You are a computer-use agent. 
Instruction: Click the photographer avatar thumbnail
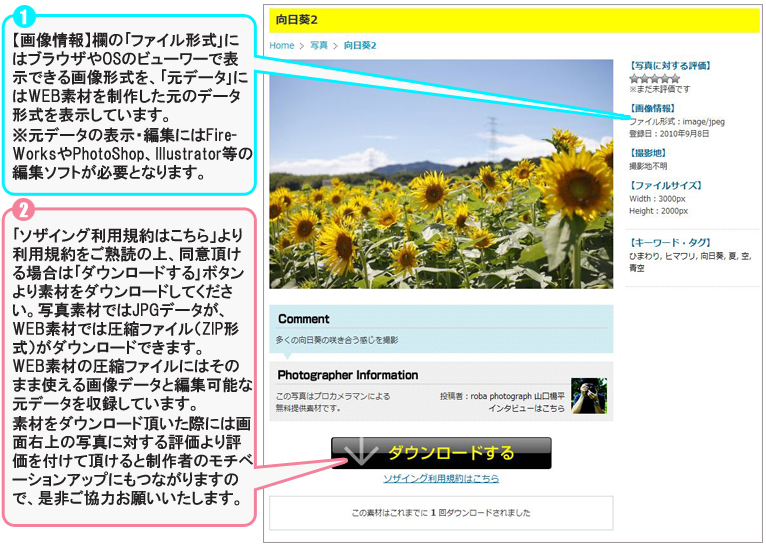point(589,396)
